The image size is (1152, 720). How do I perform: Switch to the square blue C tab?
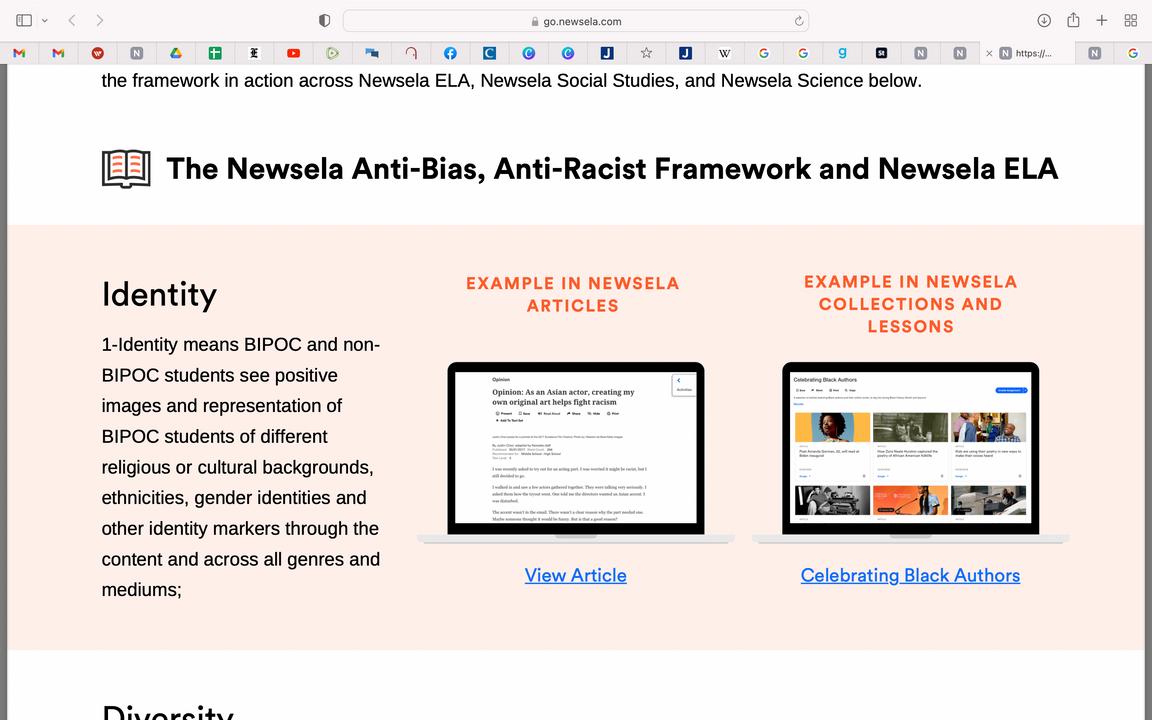click(489, 53)
